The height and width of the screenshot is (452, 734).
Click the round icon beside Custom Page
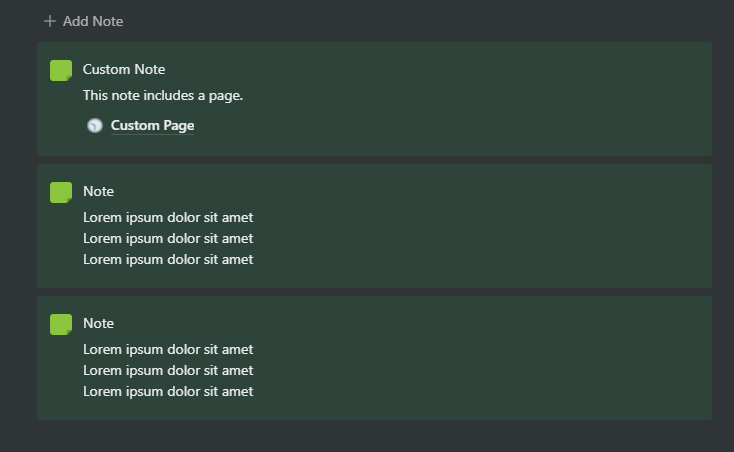[x=95, y=125]
